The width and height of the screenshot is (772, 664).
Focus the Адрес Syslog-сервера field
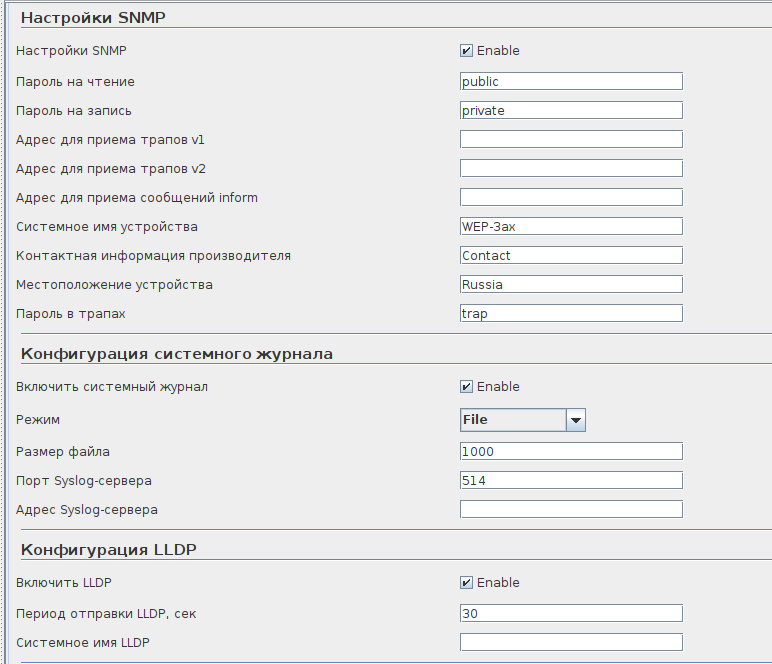pos(571,509)
